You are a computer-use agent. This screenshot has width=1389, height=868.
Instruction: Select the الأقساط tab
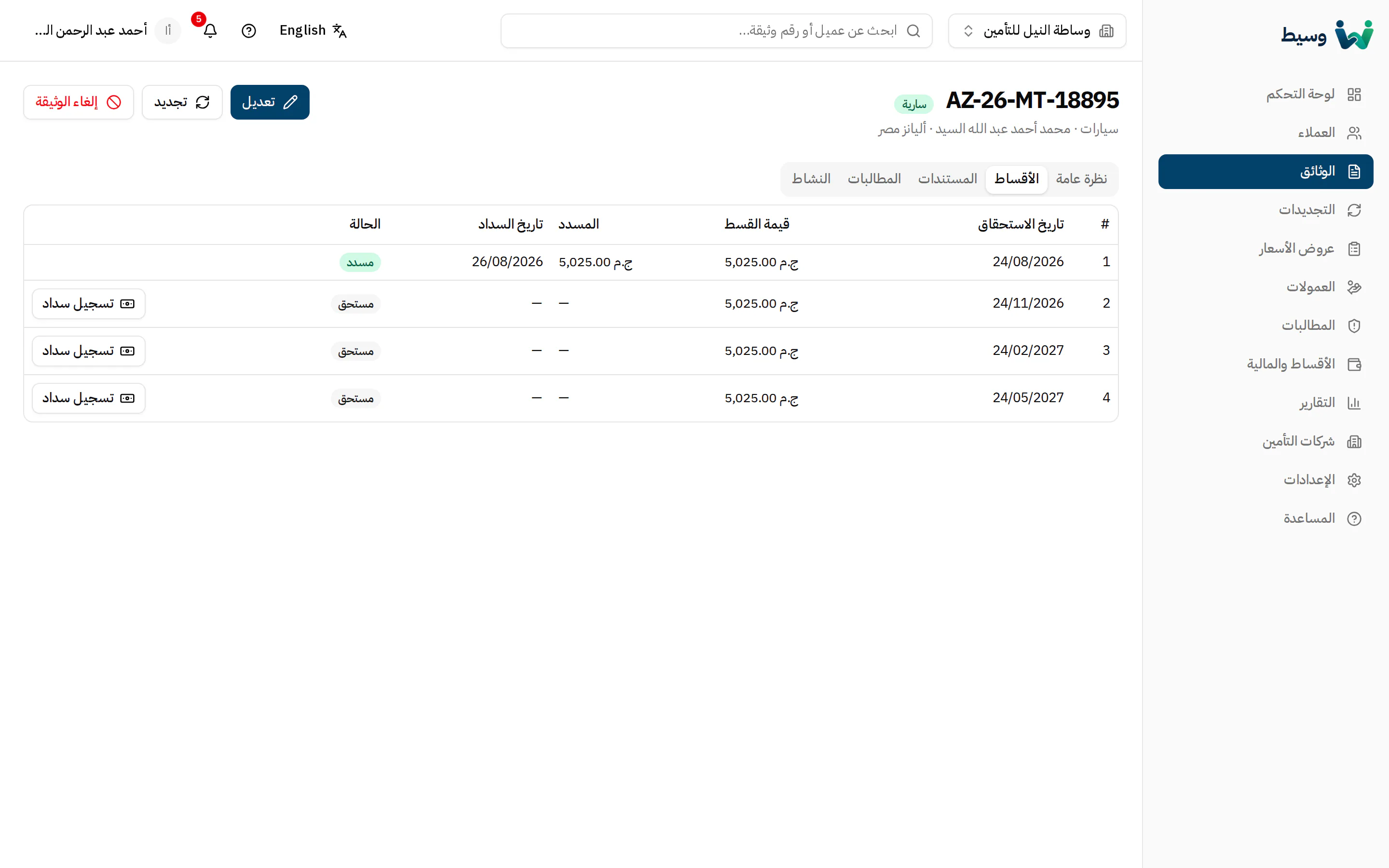point(1017,179)
